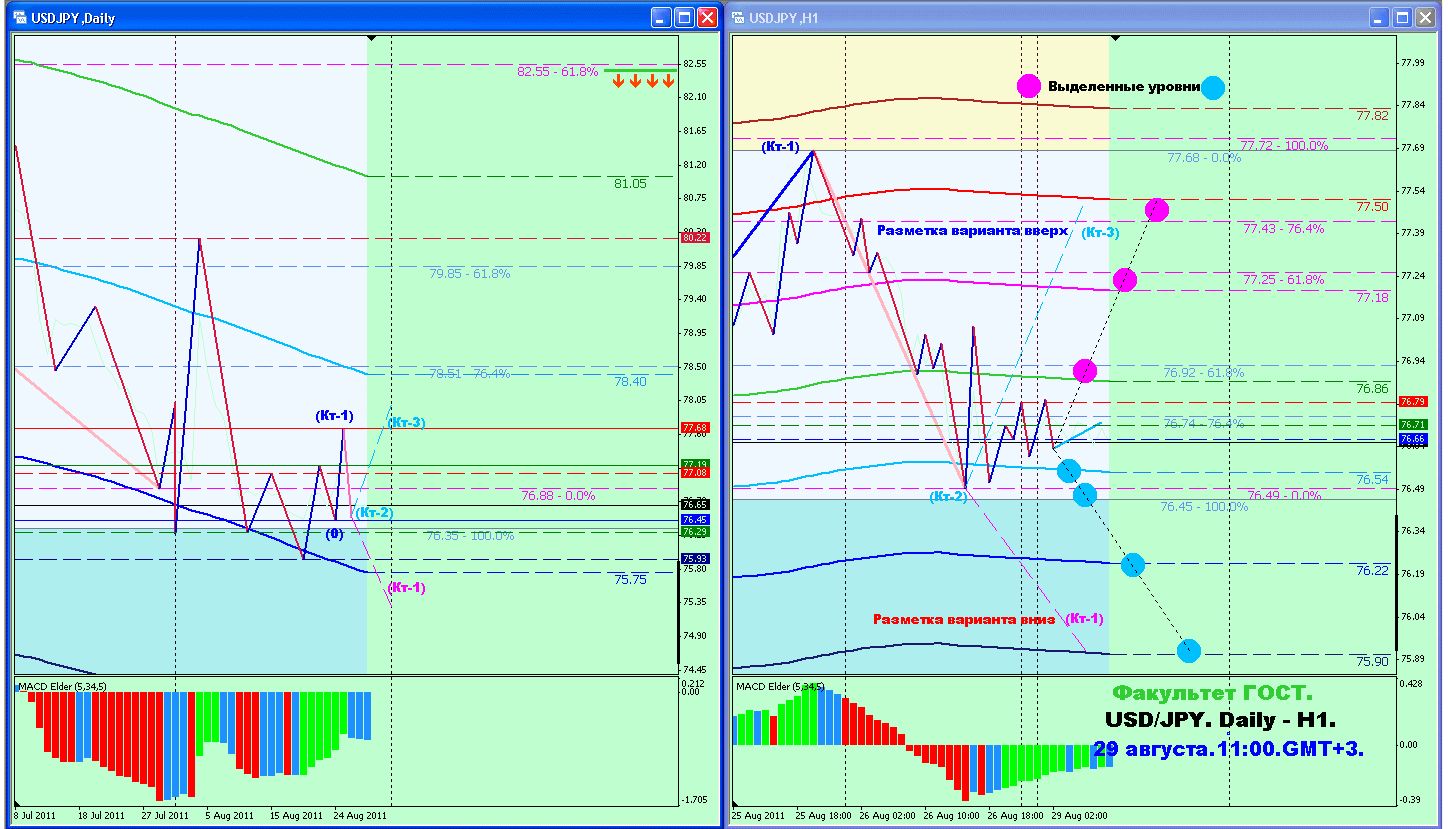1448x829 pixels.
Task: Click the '(Кт-3)' label in the H1 chart
Action: (1100, 232)
